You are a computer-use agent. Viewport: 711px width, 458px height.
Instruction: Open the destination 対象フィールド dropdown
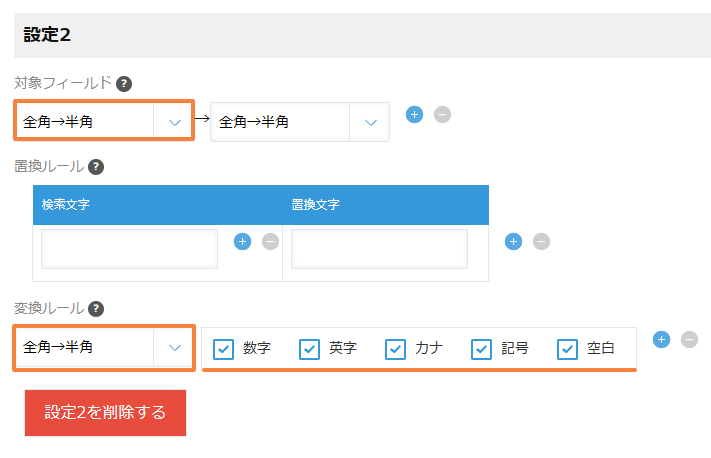[x=299, y=122]
